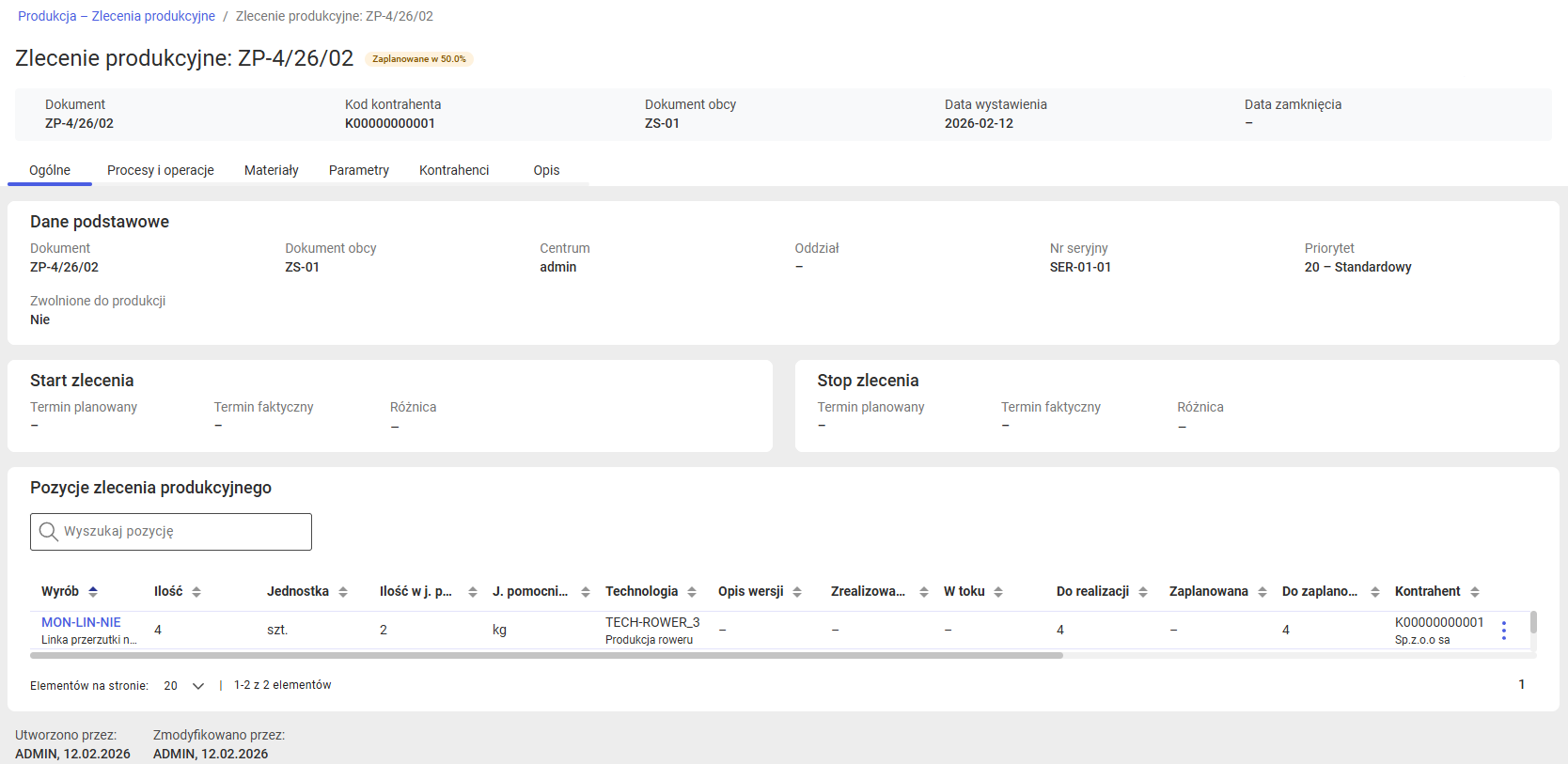Sort by Do realizacji column
Viewport: 1568px width, 764px height.
point(1143,592)
